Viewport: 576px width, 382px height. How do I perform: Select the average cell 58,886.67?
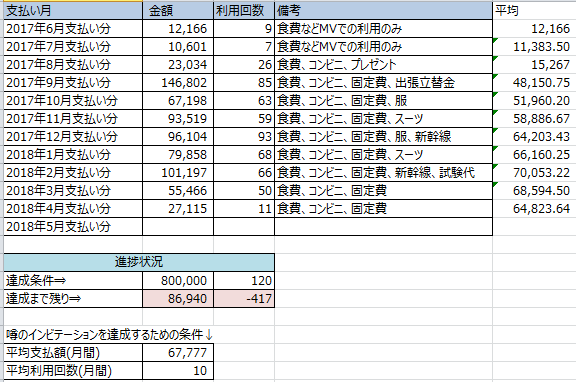pyautogui.click(x=534, y=119)
